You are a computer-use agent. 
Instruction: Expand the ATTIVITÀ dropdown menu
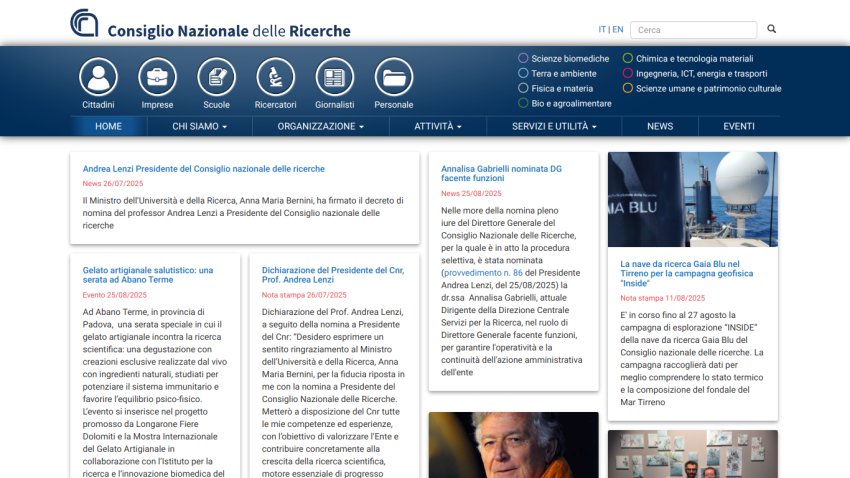(437, 126)
